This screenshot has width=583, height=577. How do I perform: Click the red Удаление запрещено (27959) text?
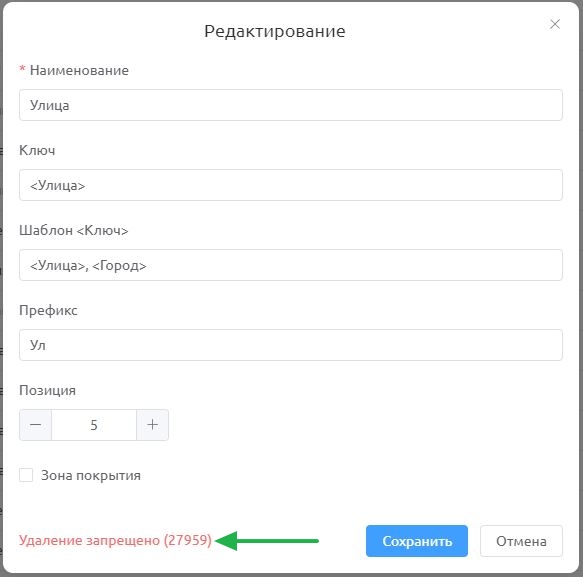(x=115, y=540)
